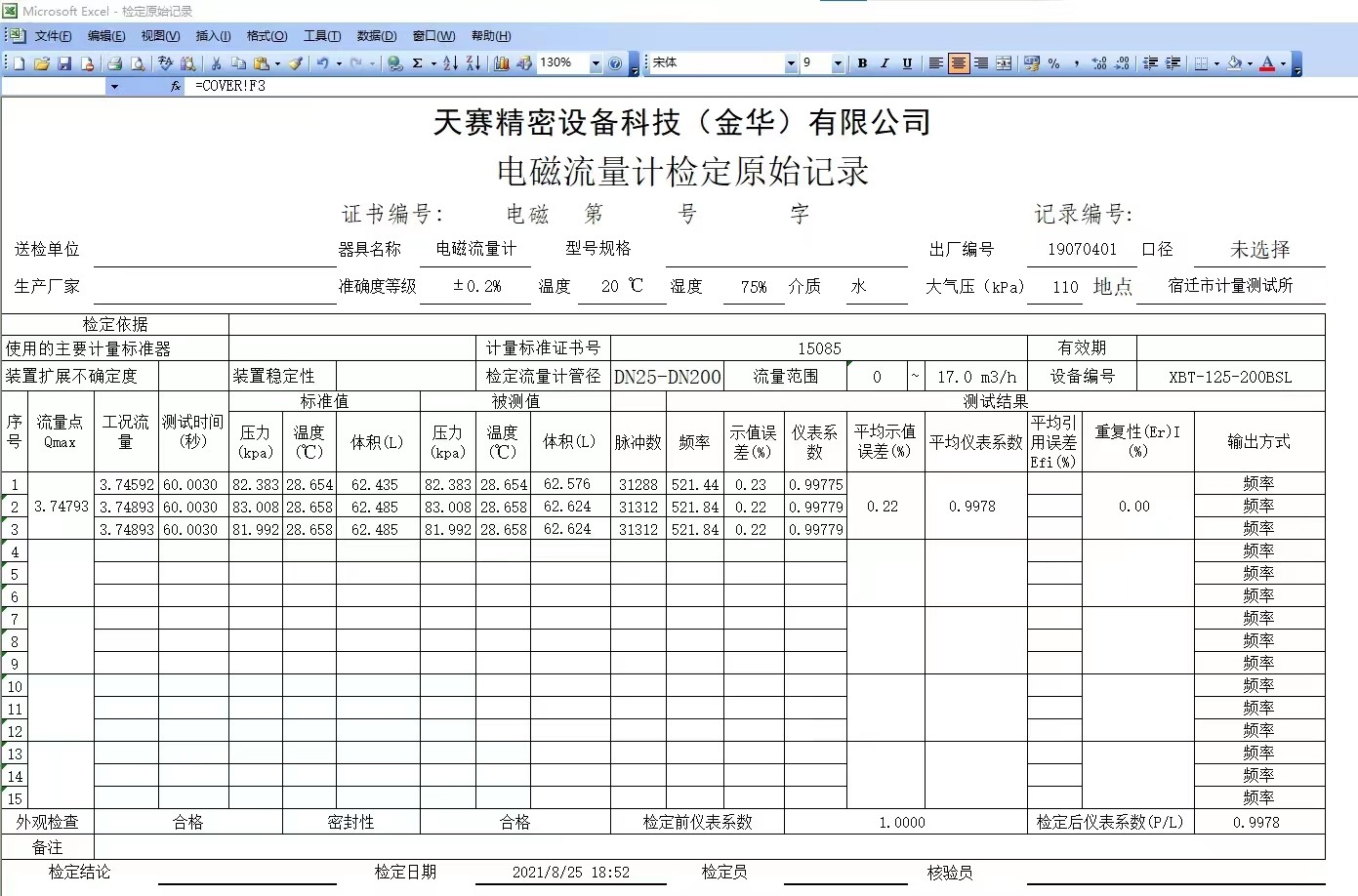Open the 视图(V) menu
The width and height of the screenshot is (1358, 896).
pyautogui.click(x=160, y=36)
